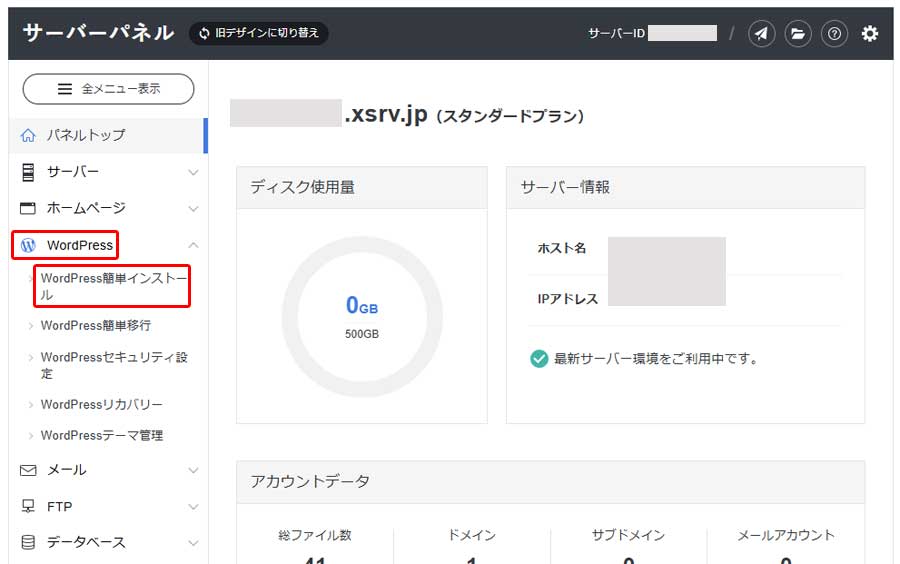Click the 500GB capacity text
Viewport: 900px width, 564px height.
tap(362, 334)
